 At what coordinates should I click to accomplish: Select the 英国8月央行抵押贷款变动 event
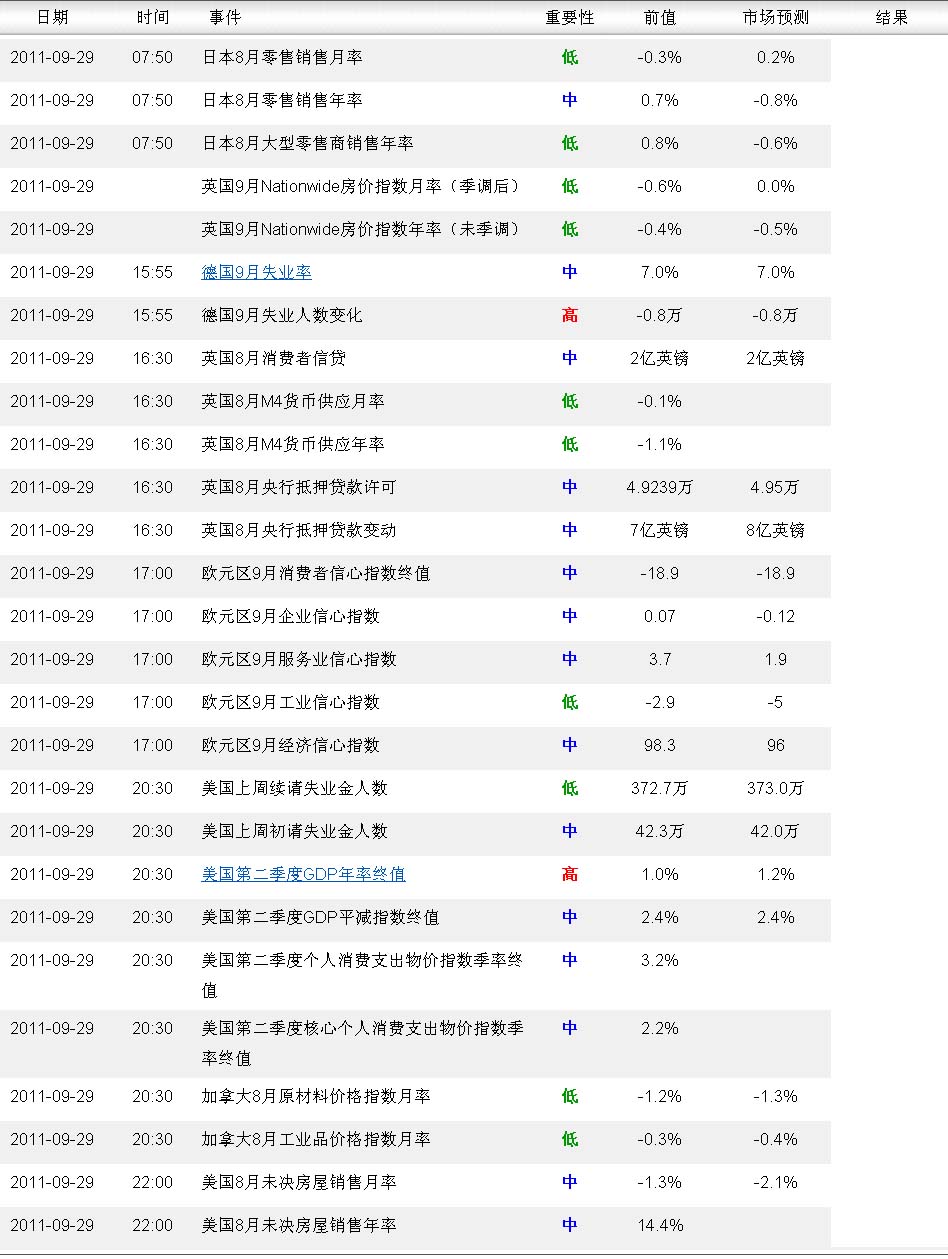(299, 530)
